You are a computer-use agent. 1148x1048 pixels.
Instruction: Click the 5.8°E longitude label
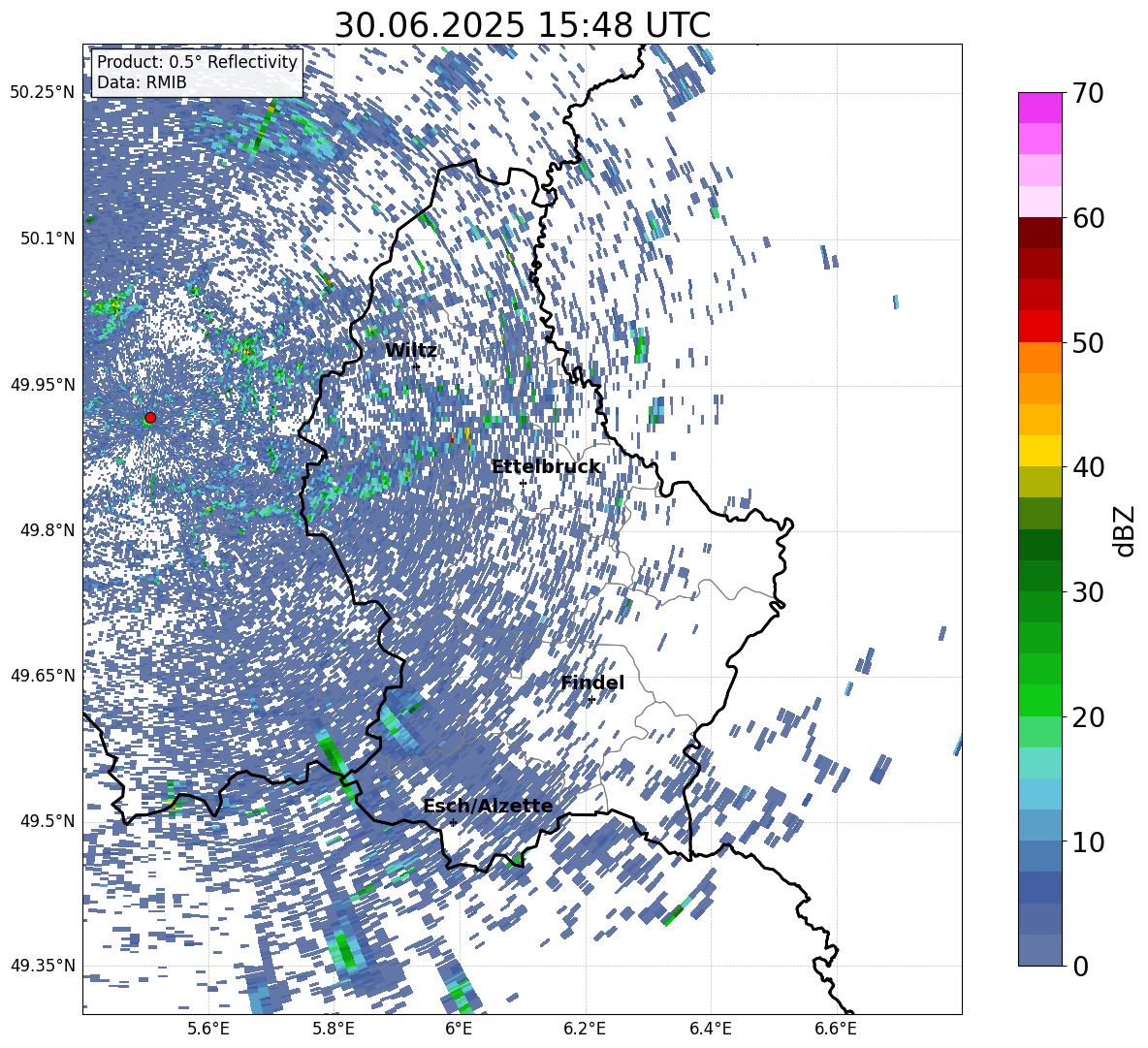point(334,1029)
